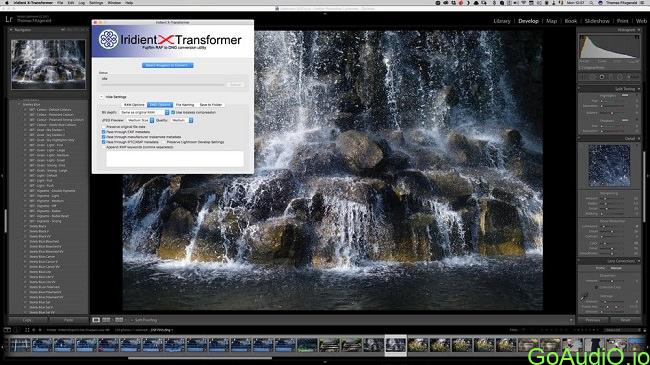
Task: Open the Apple menu
Action: pyautogui.click(x=7, y=2)
